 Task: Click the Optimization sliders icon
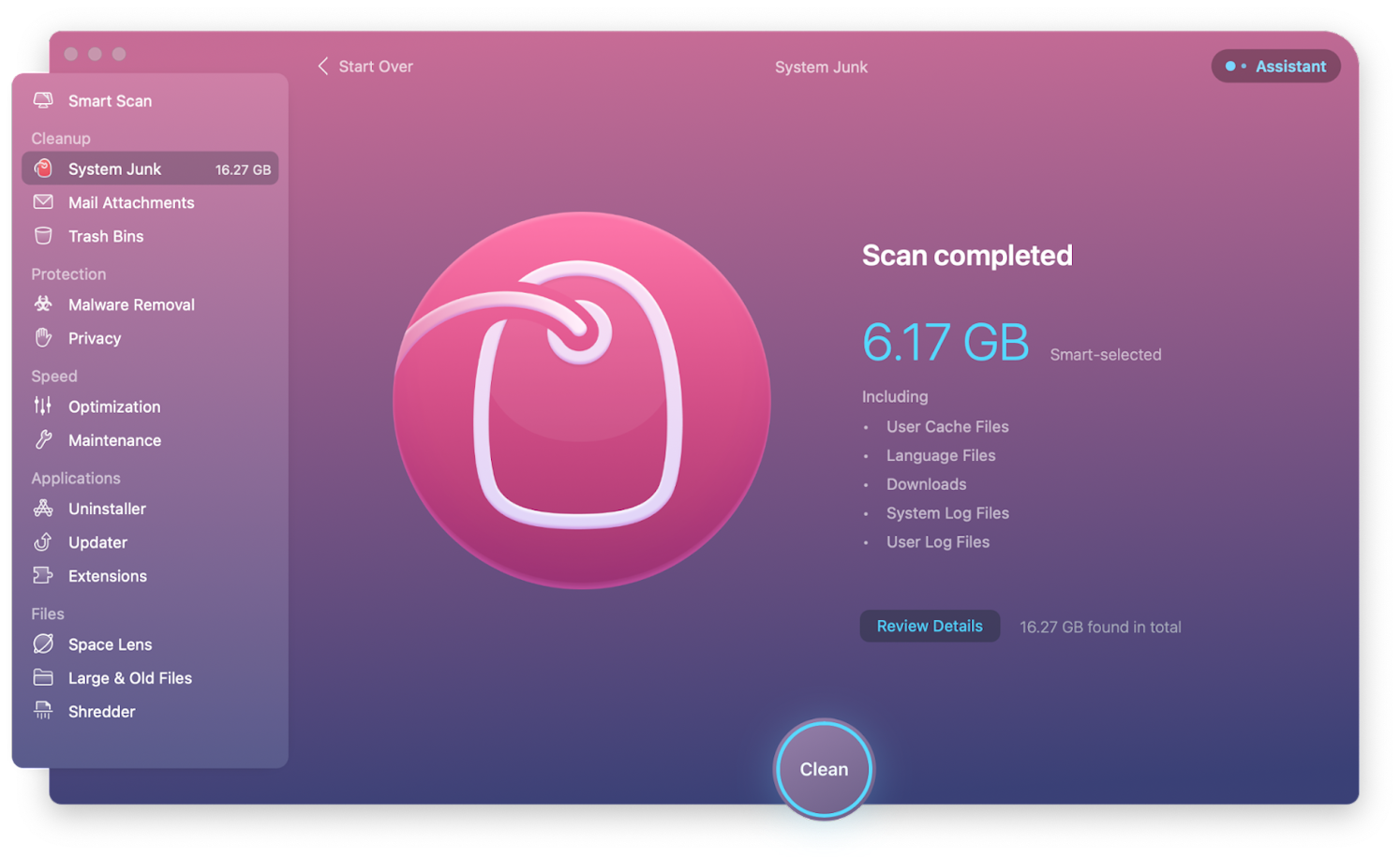[x=43, y=406]
